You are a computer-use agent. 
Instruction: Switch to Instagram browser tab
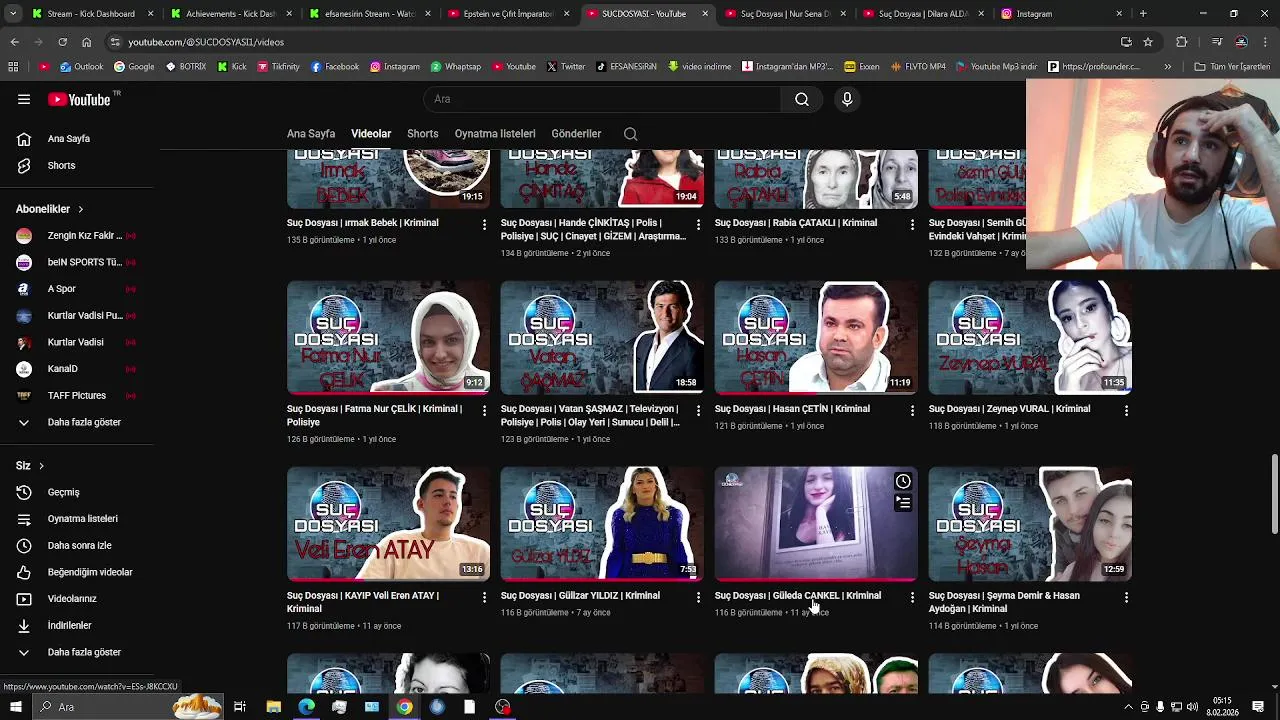[x=1061, y=14]
